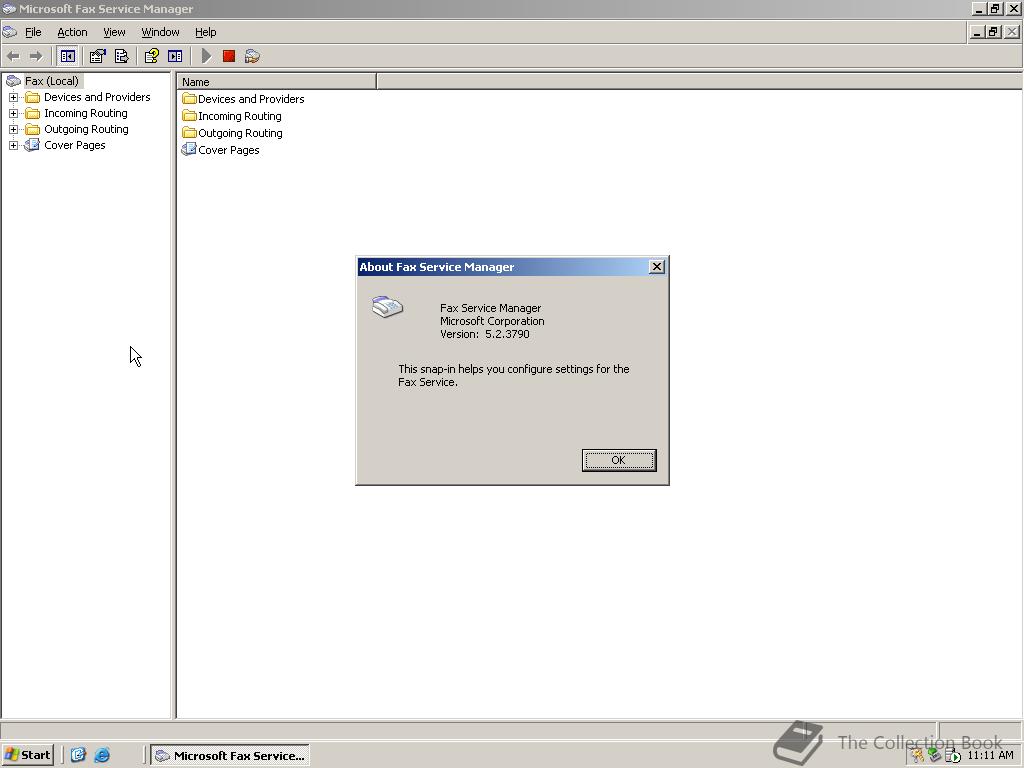The height and width of the screenshot is (768, 1024).
Task: Click the Devices and Providers folder icon in list
Action: pyautogui.click(x=189, y=99)
